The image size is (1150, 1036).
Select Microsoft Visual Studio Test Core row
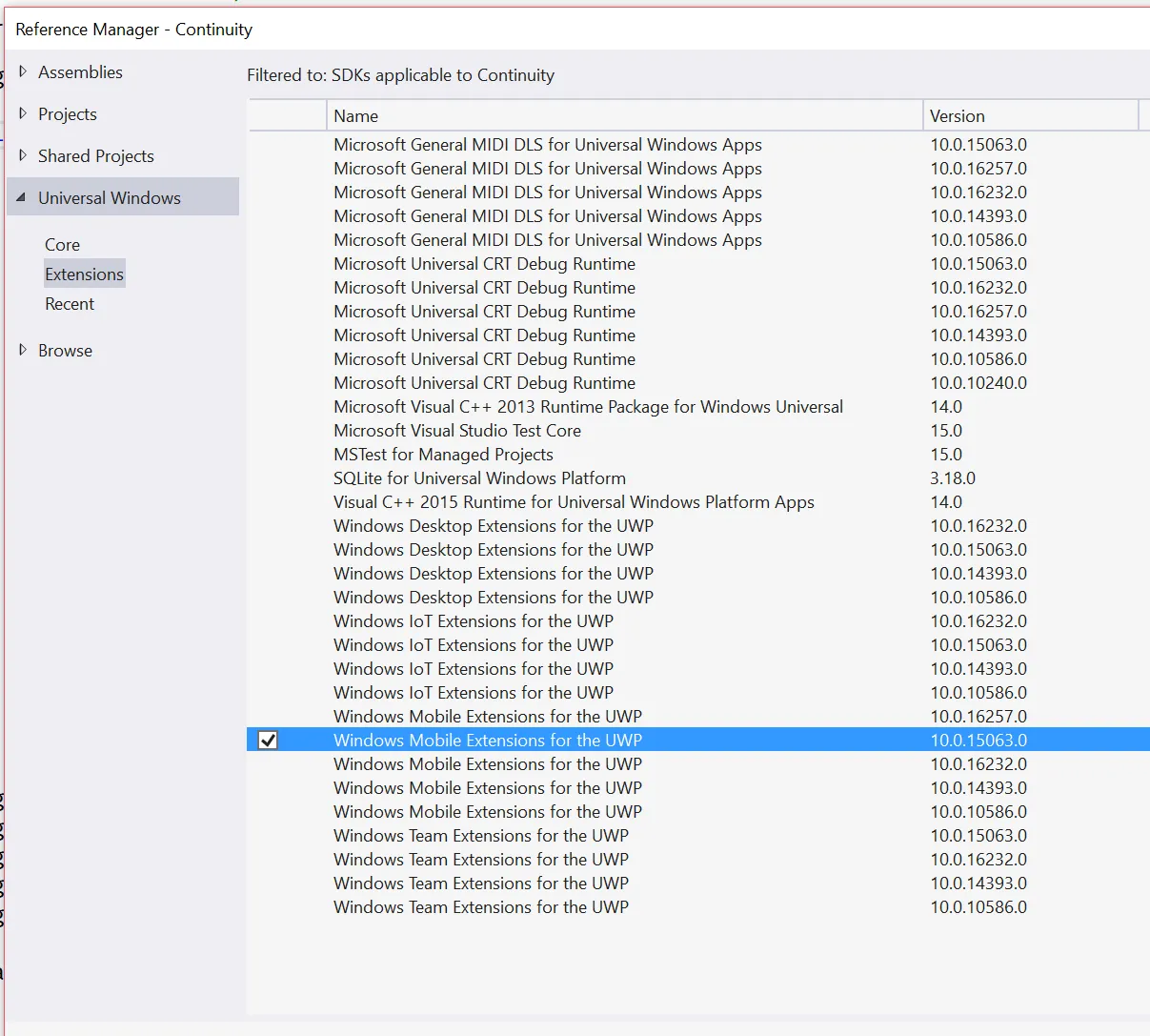[697, 431]
